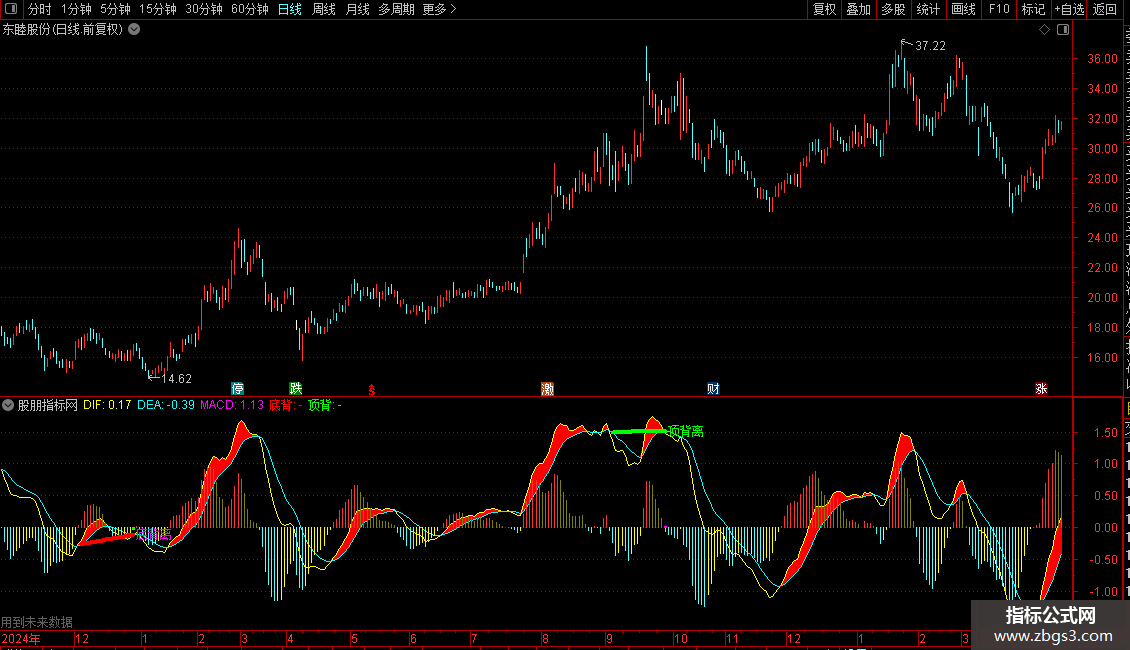Expand the 更多 periods menu
1130x650 pixels.
click(x=439, y=9)
